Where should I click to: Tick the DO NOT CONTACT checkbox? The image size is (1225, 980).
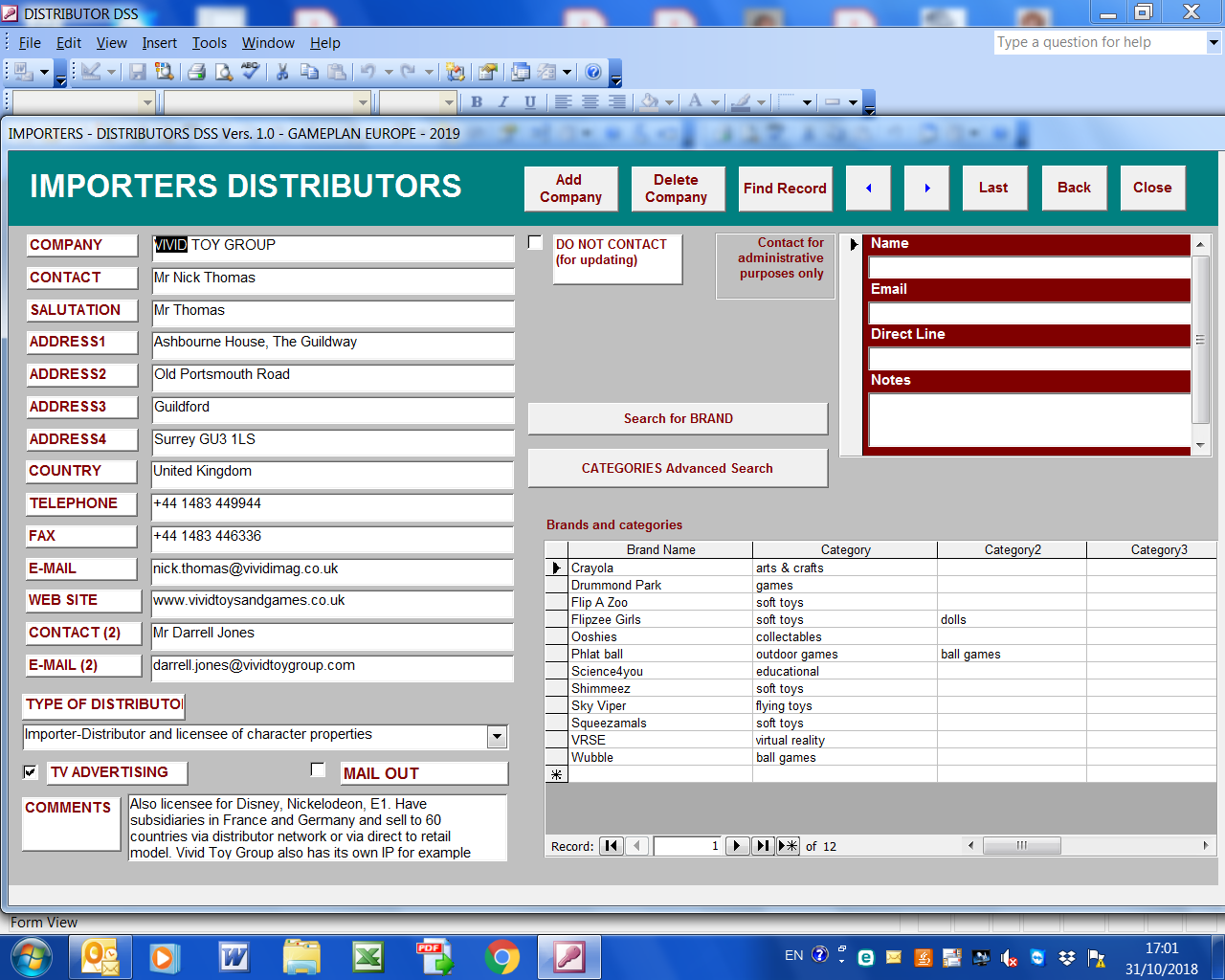[536, 243]
